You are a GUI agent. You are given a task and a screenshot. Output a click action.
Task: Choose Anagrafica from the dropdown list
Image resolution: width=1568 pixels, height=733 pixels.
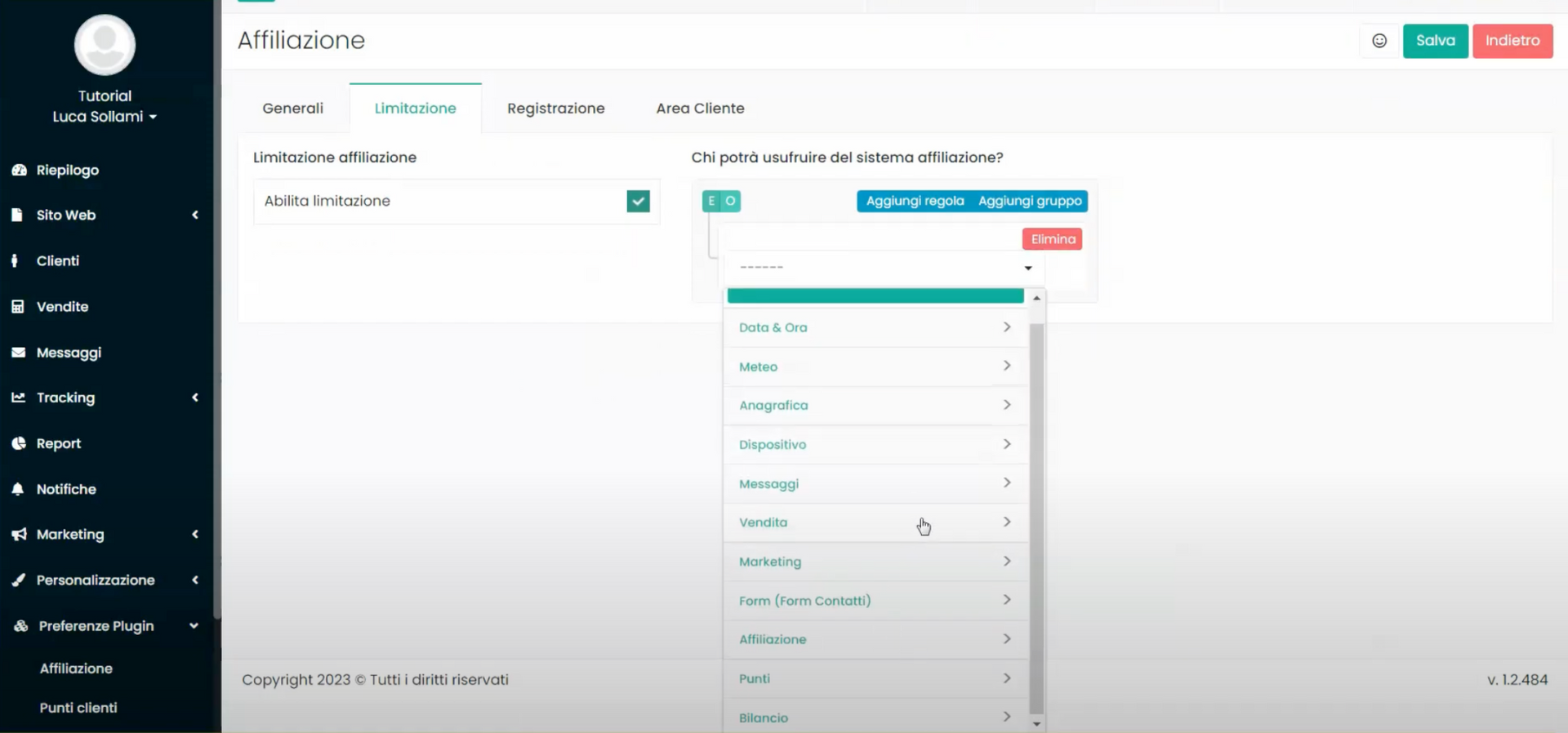tap(875, 405)
